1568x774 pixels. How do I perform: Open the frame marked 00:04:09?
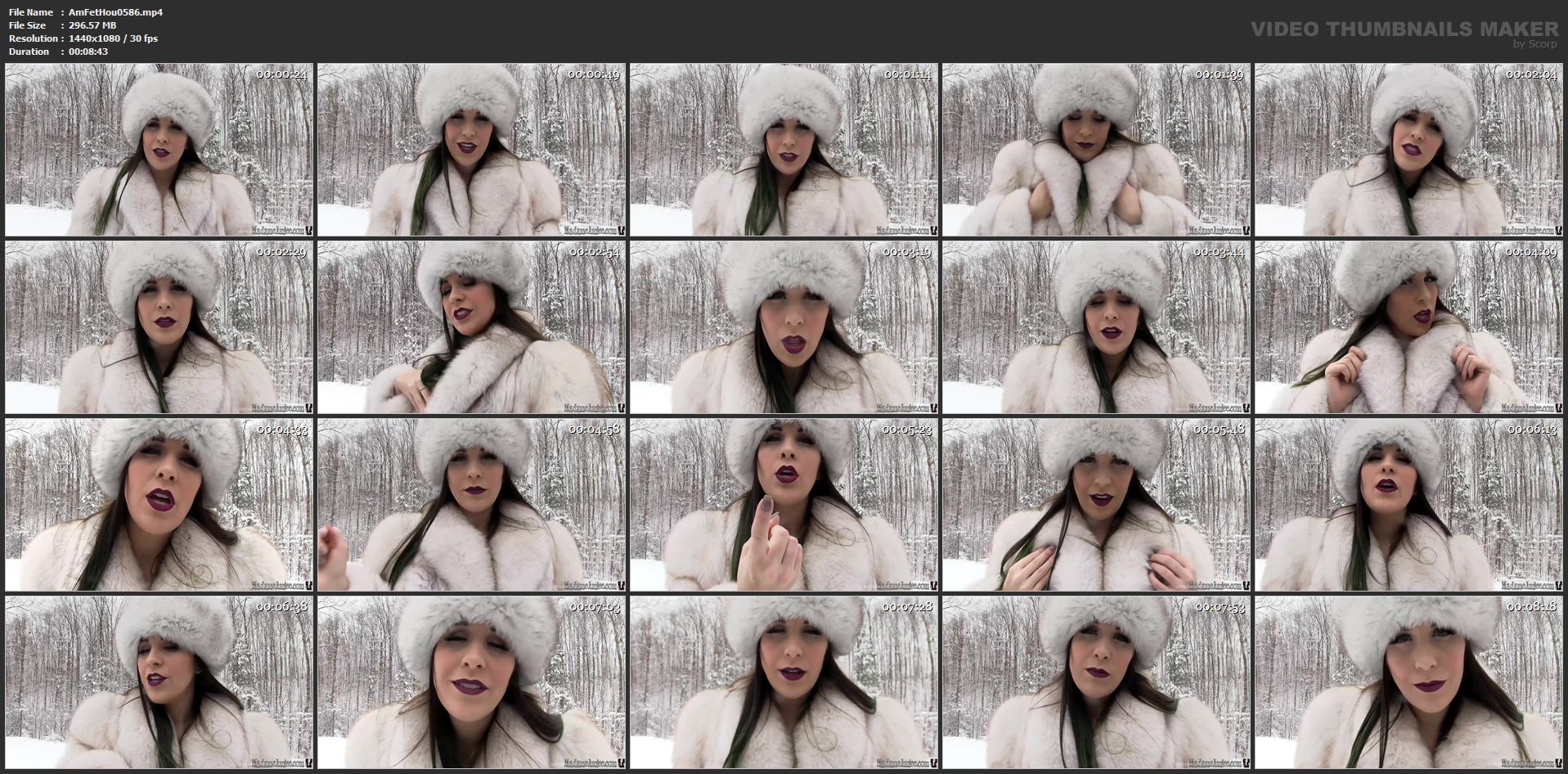click(x=1409, y=327)
